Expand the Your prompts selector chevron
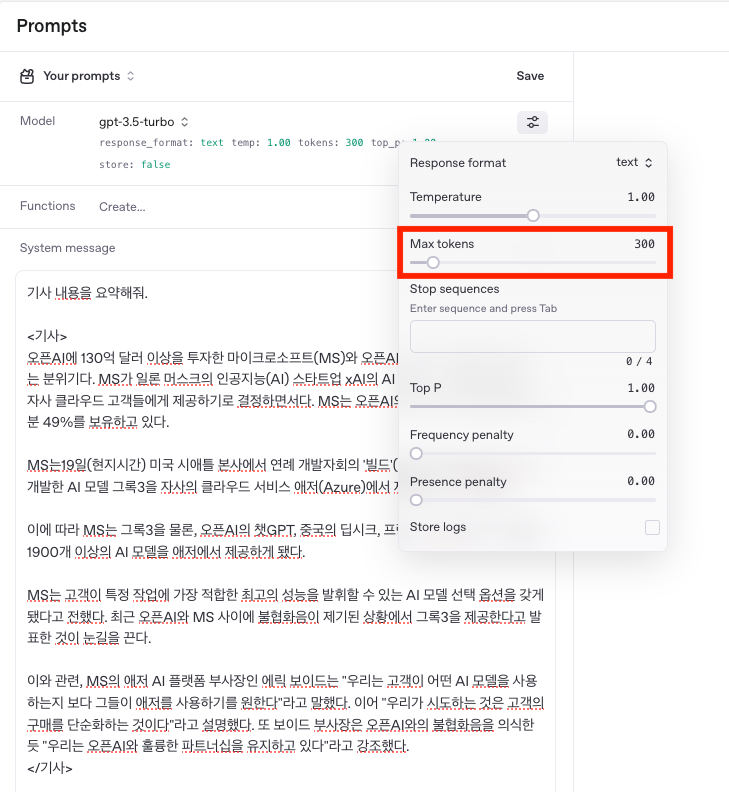 (x=130, y=76)
